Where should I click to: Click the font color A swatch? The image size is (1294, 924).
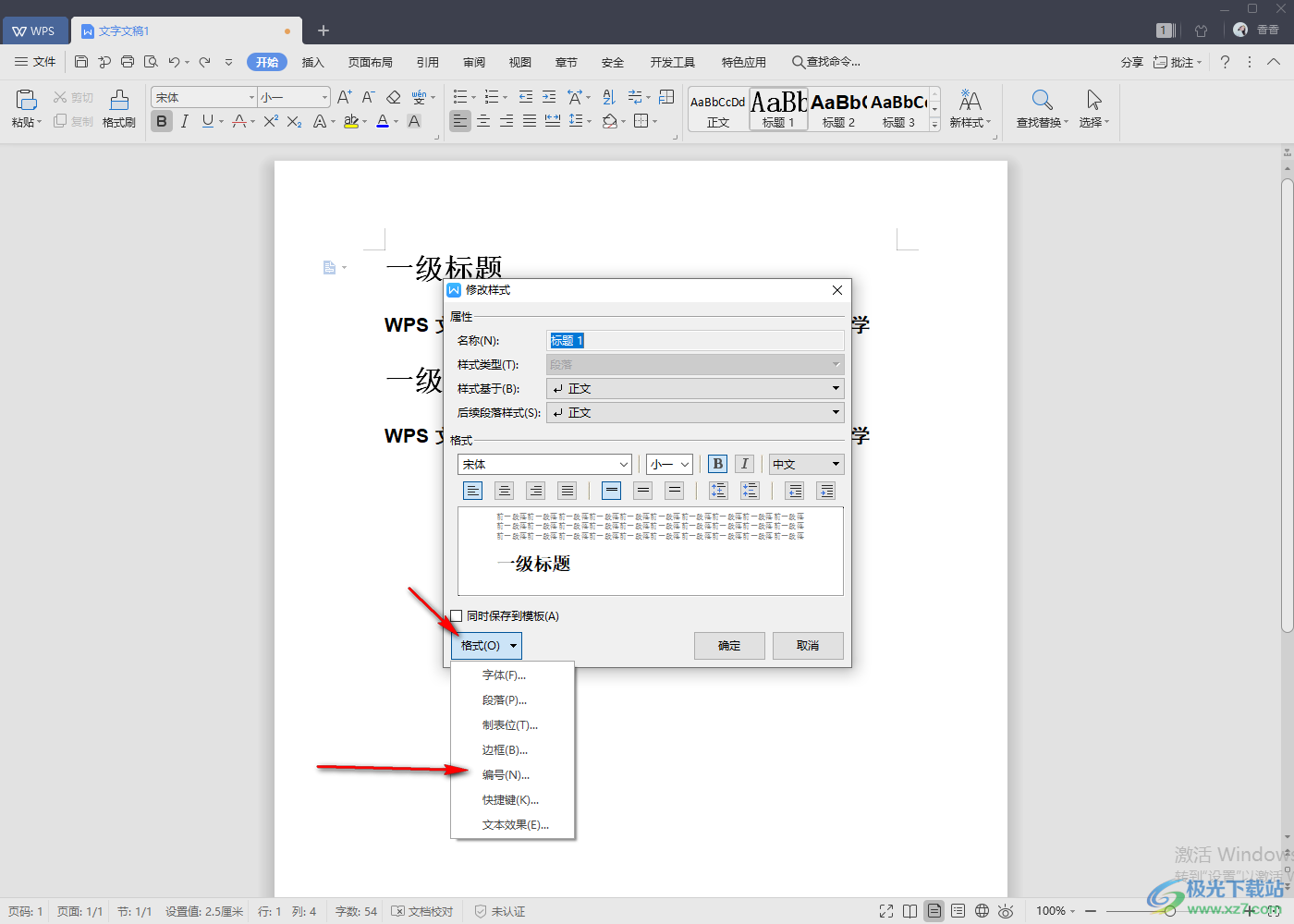pyautogui.click(x=383, y=121)
